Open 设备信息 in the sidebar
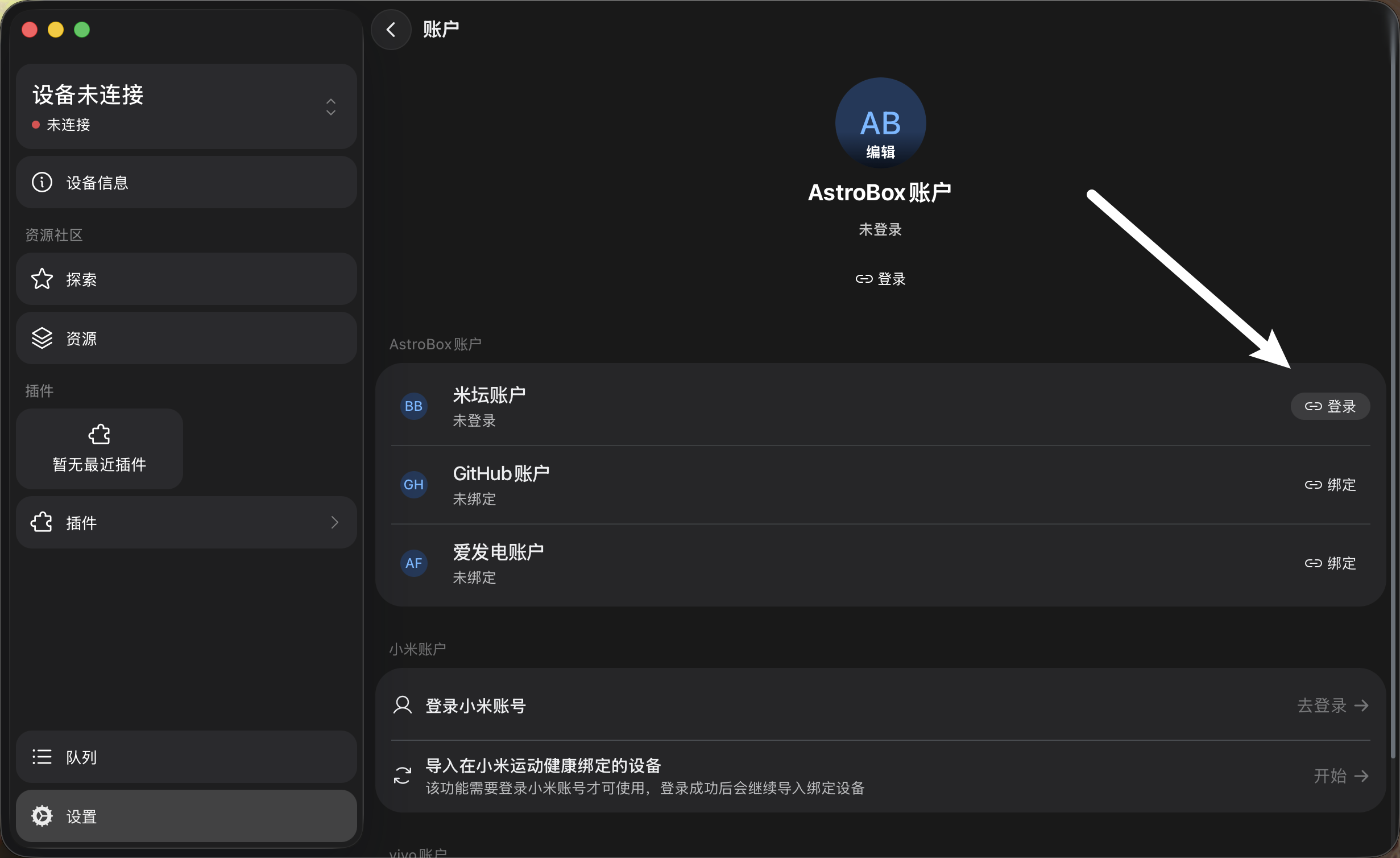Viewport: 1400px width, 858px height. pos(187,182)
